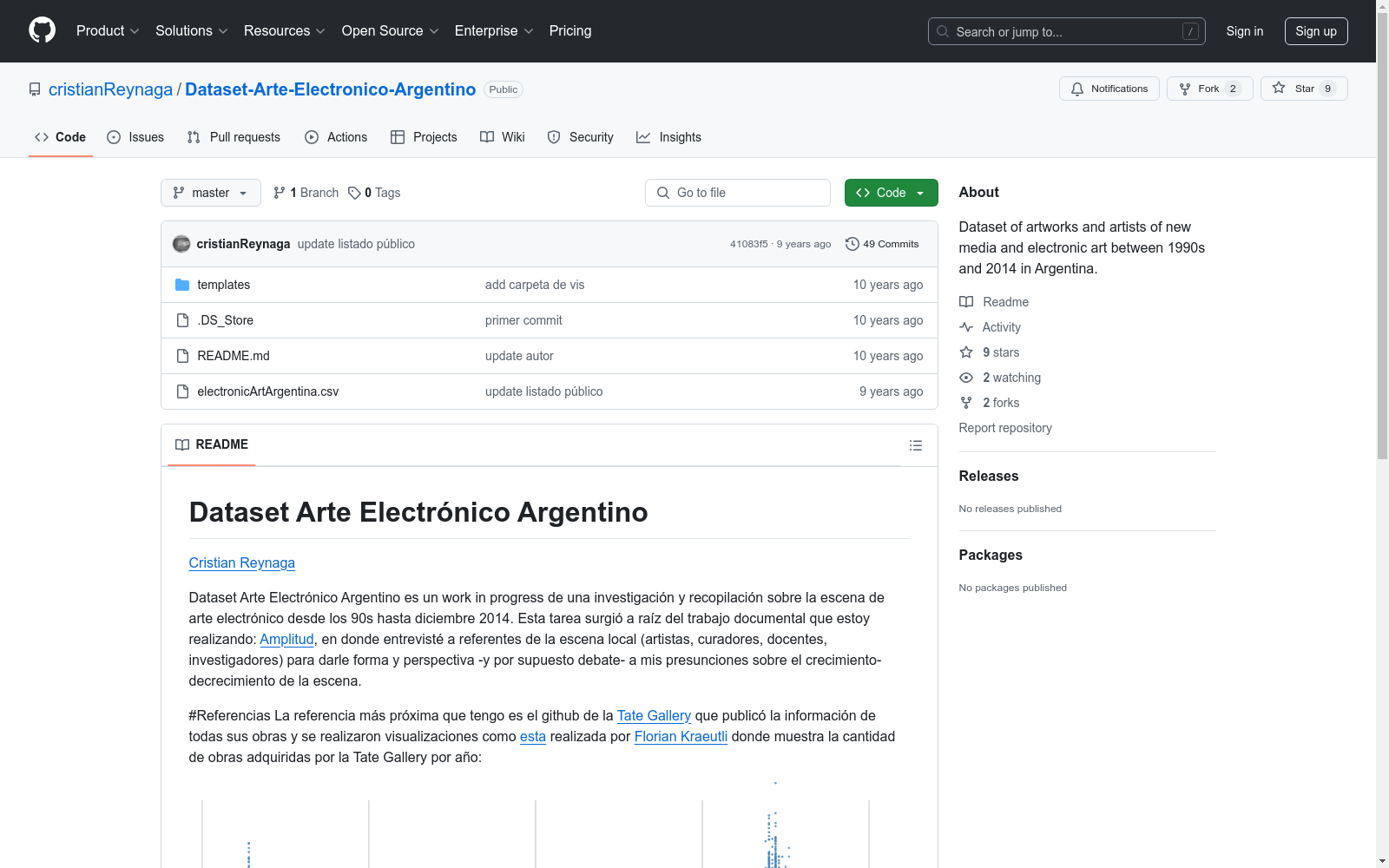Click the Go to file search field
This screenshot has height=868, width=1389.
coord(738,193)
